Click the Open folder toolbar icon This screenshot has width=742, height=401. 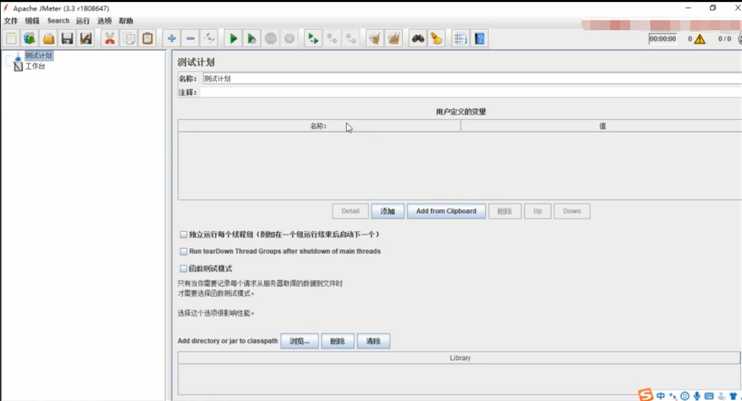click(49, 38)
